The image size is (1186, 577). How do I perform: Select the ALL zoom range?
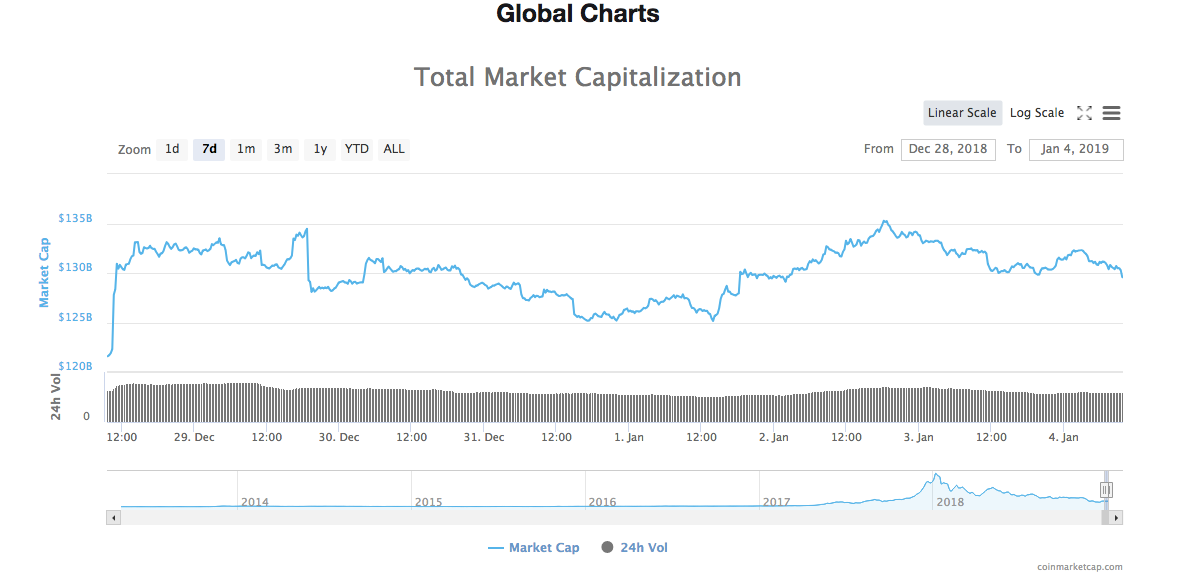(393, 148)
